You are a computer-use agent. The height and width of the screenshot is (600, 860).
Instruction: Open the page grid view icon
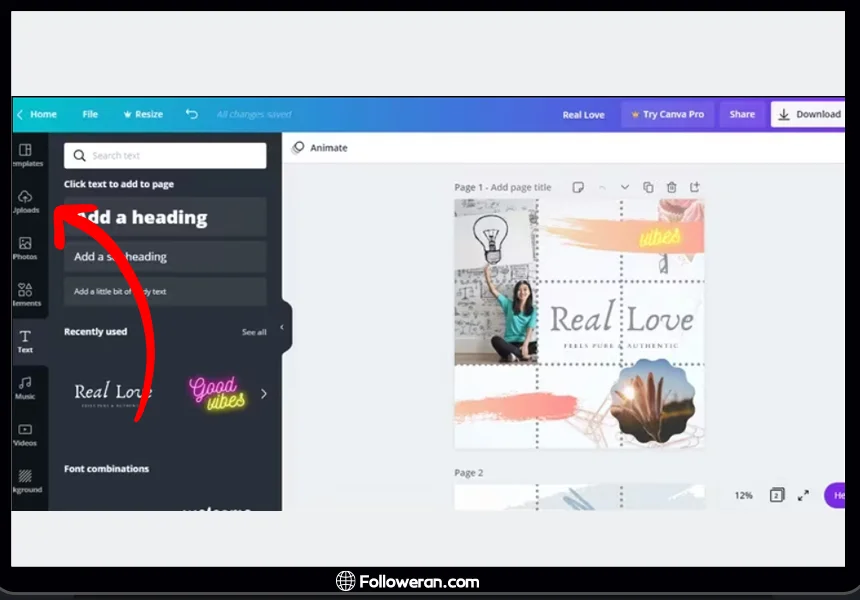pyautogui.click(x=777, y=495)
